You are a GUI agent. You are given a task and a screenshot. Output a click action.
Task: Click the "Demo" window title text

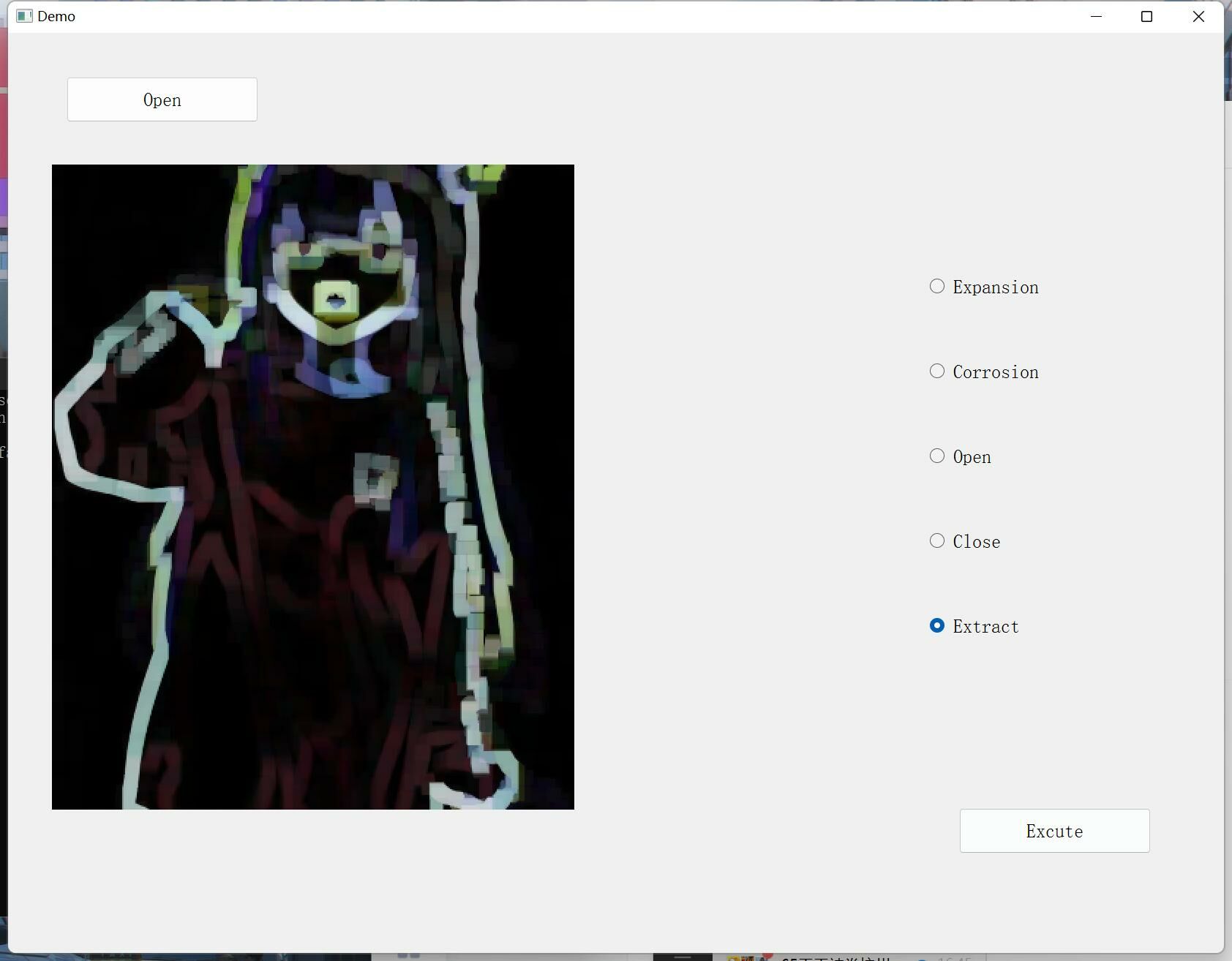coord(56,16)
